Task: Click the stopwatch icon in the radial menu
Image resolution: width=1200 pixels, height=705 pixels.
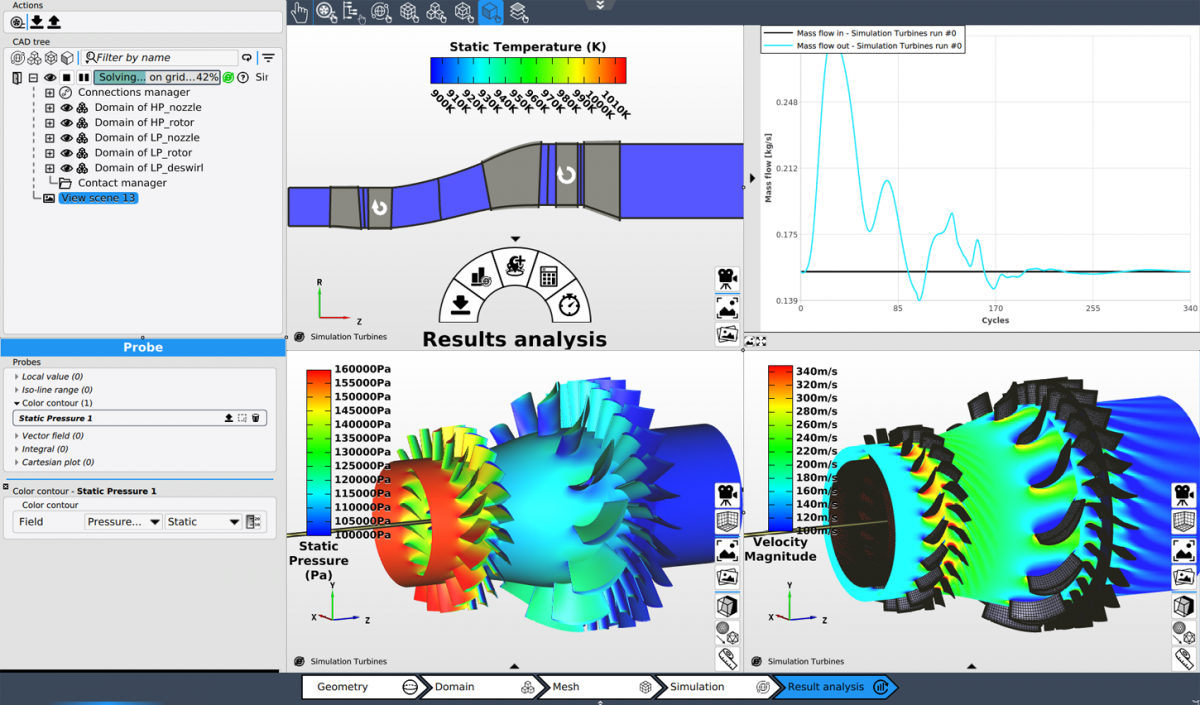Action: [x=569, y=303]
